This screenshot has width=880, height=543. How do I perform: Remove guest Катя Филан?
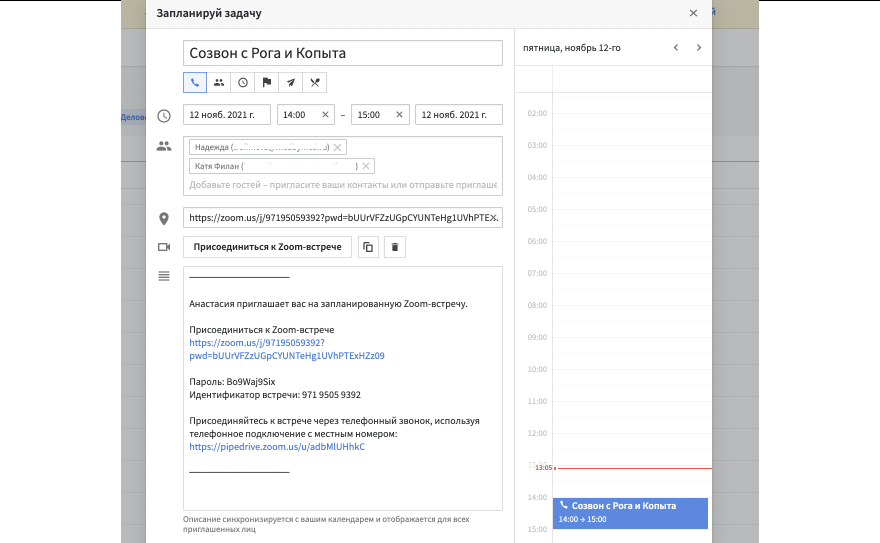coord(367,166)
